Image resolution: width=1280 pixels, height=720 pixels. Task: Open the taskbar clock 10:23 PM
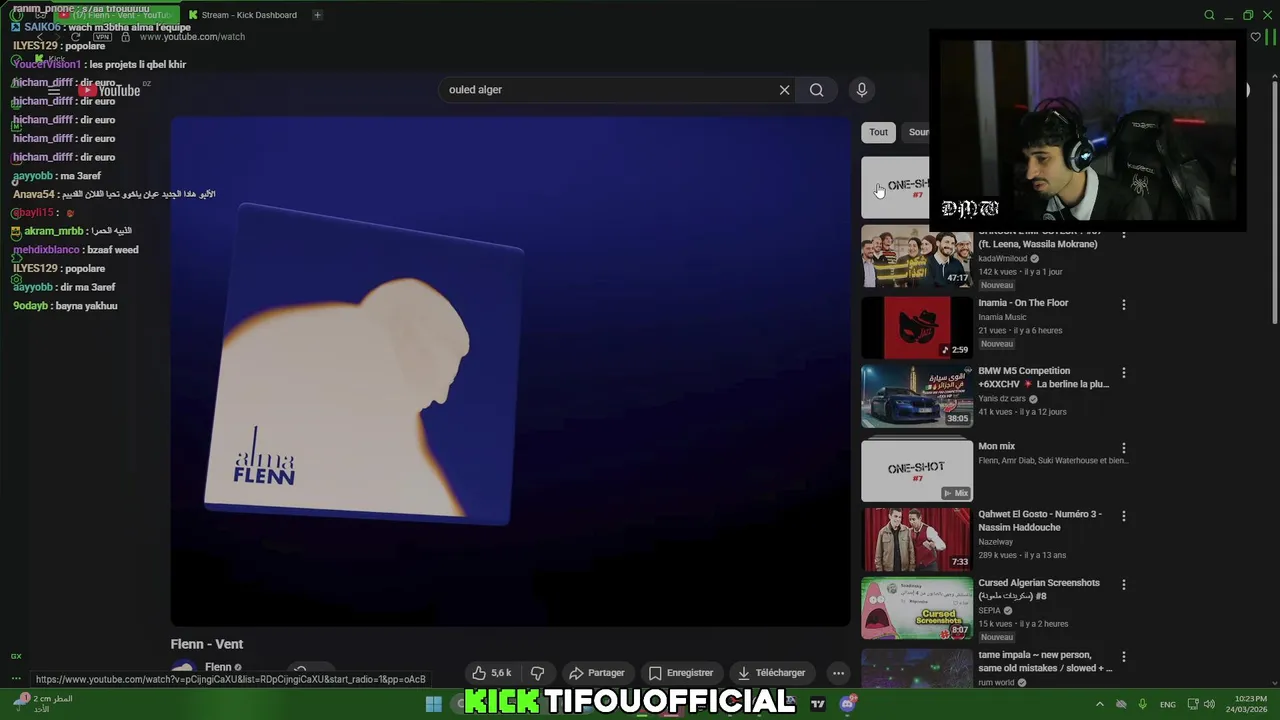click(x=1249, y=704)
